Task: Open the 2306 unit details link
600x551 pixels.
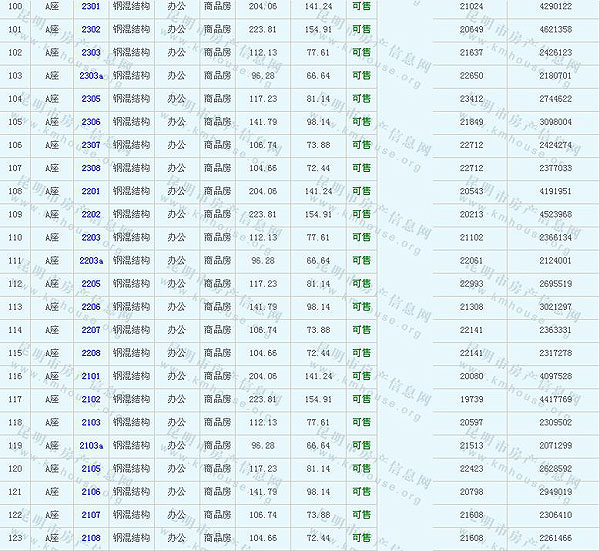Action: pos(91,122)
